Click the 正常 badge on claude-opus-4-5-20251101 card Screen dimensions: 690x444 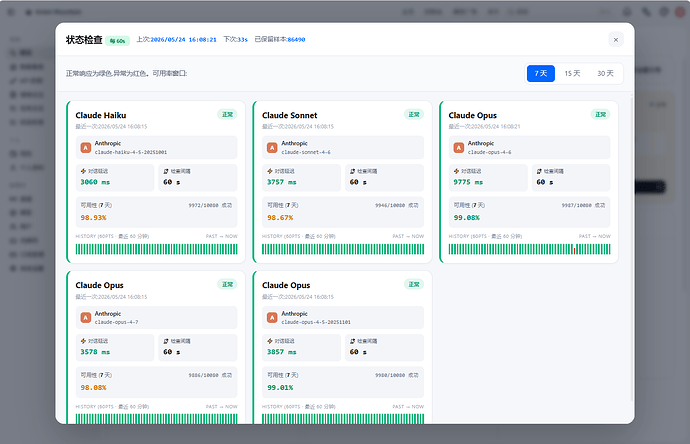(x=414, y=284)
